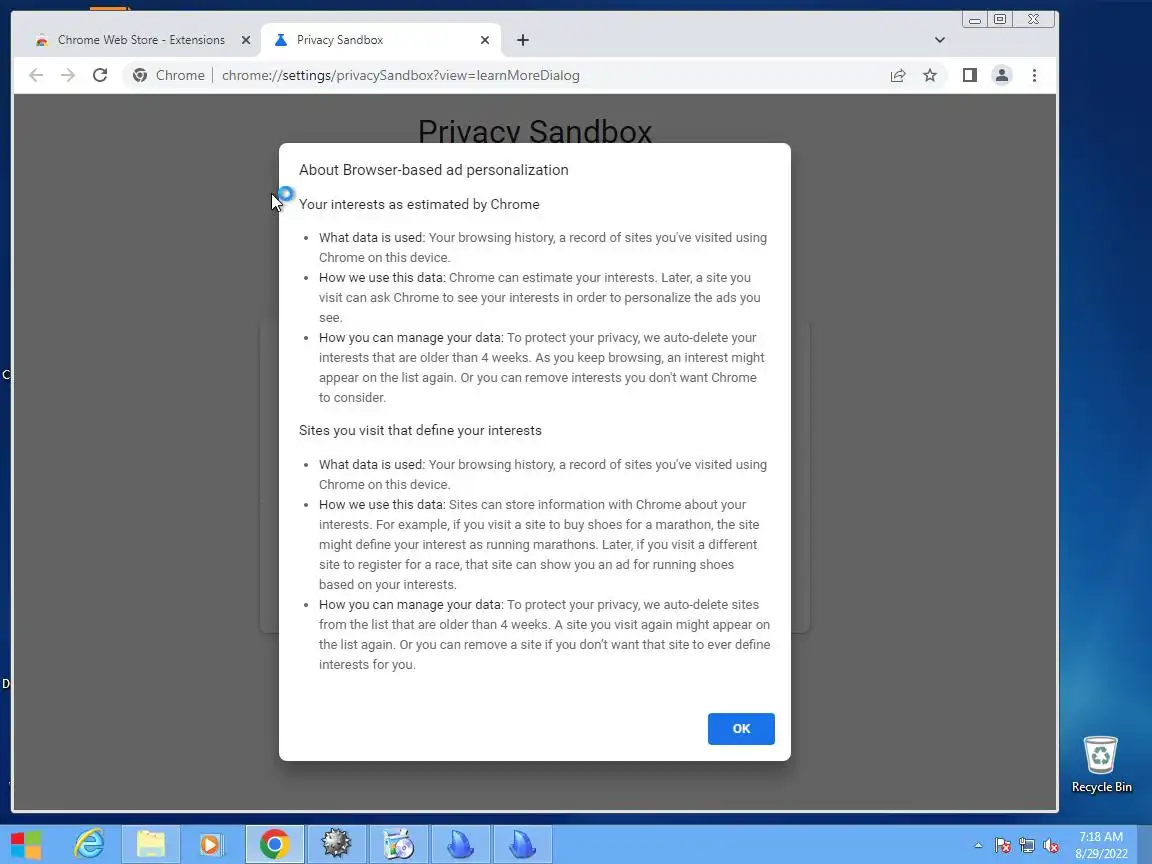Click the 'About Browser-based ad personalization' heading

(433, 170)
